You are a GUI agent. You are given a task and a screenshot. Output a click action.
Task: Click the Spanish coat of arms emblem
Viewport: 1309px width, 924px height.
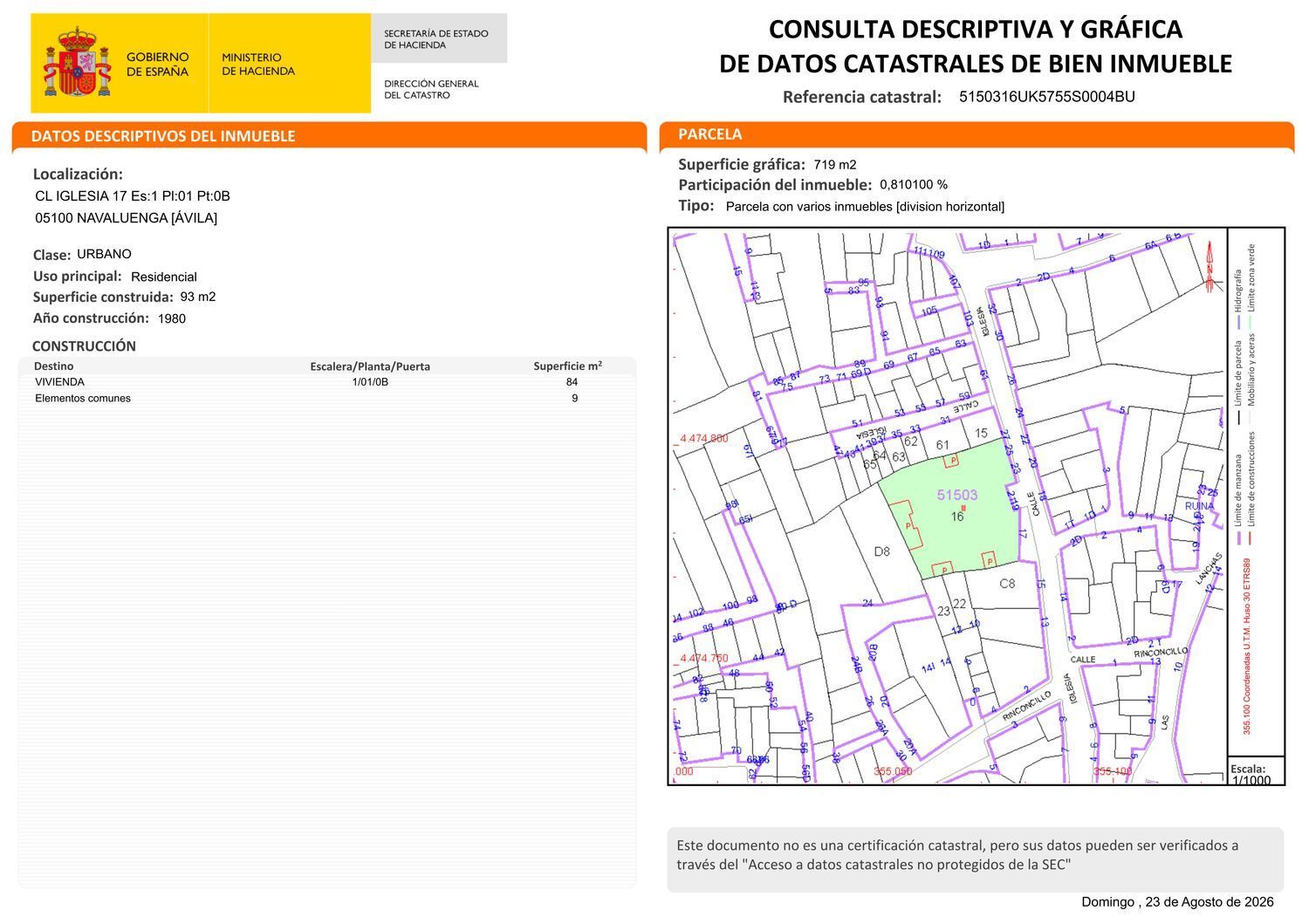78,61
